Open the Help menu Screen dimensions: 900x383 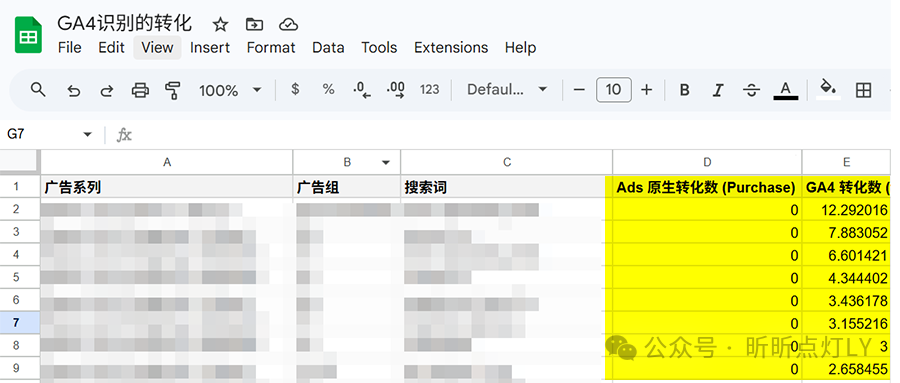pyautogui.click(x=521, y=47)
